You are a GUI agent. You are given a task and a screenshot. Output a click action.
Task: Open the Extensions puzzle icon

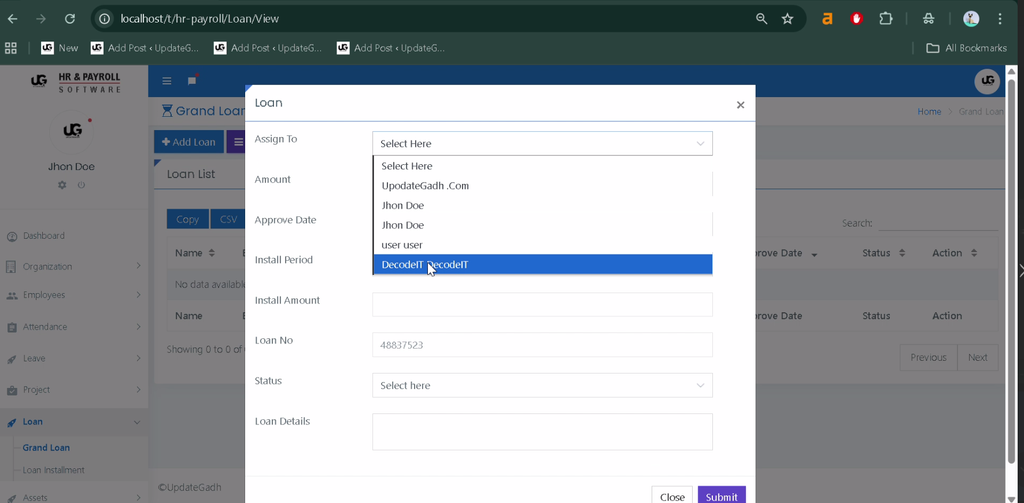click(886, 19)
